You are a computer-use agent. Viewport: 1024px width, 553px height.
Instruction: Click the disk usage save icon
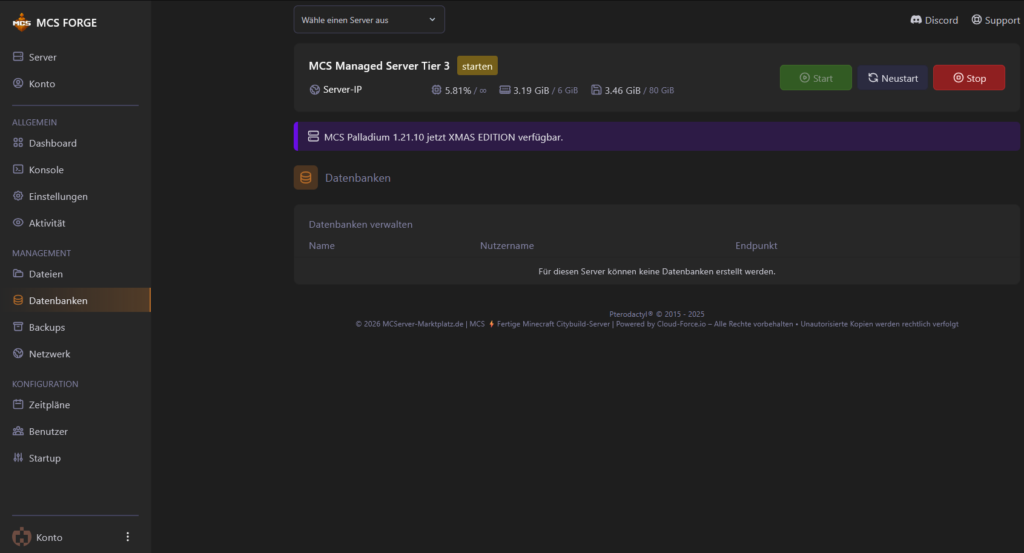tap(596, 89)
